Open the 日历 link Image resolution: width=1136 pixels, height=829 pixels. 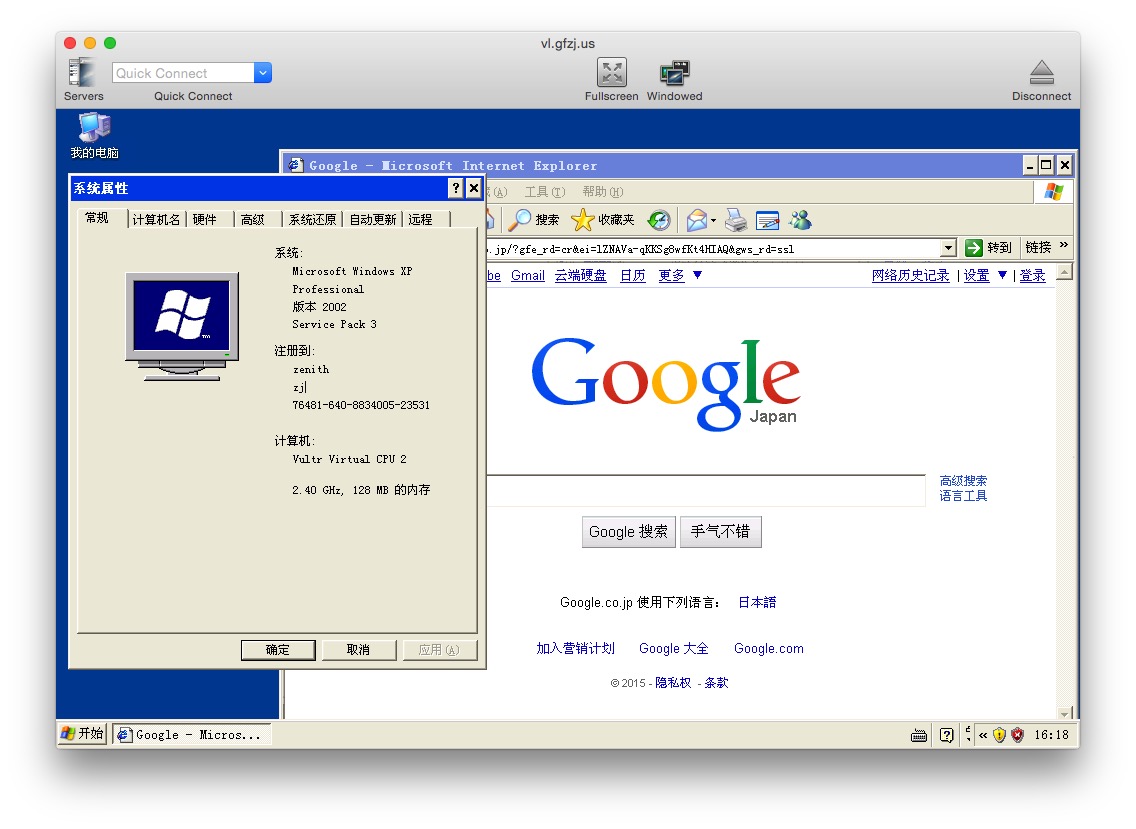pos(632,275)
